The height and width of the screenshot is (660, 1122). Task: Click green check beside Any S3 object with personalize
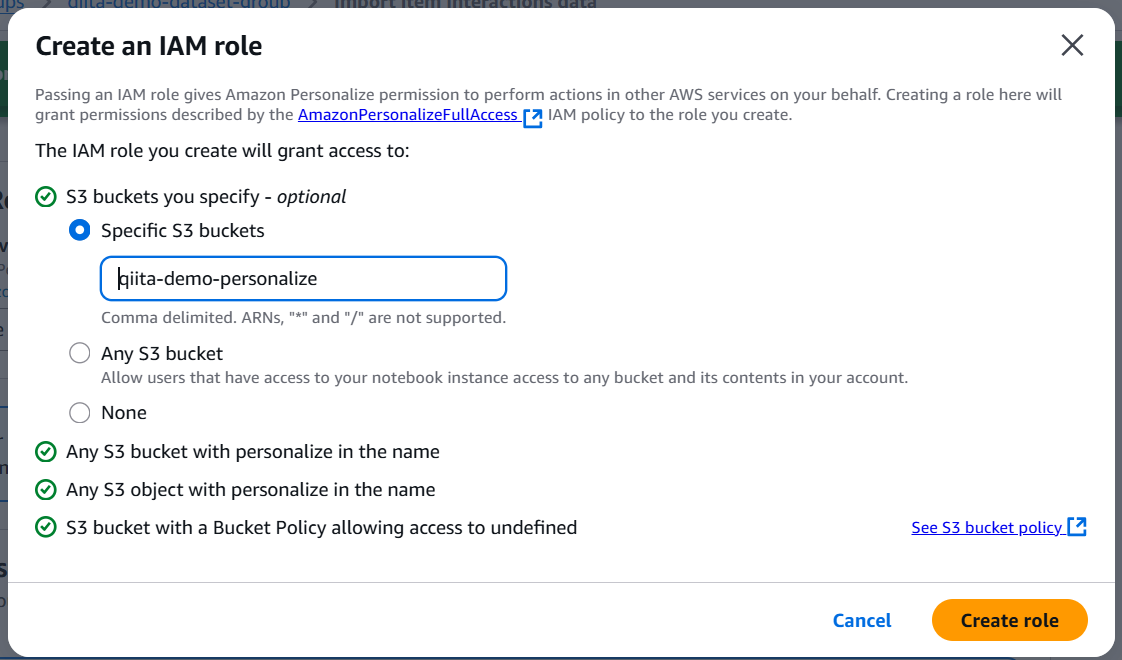[x=45, y=490]
